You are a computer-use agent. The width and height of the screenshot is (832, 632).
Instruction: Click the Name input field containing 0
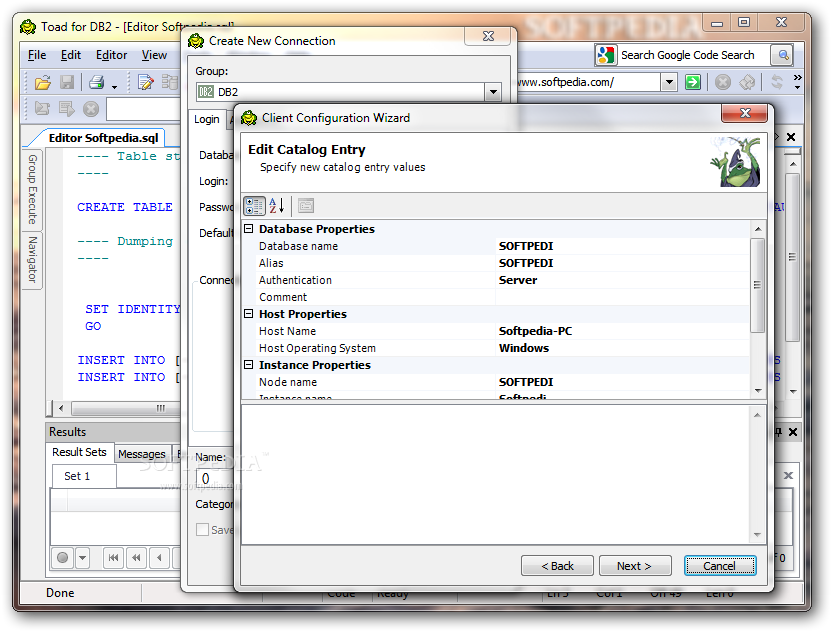click(214, 479)
